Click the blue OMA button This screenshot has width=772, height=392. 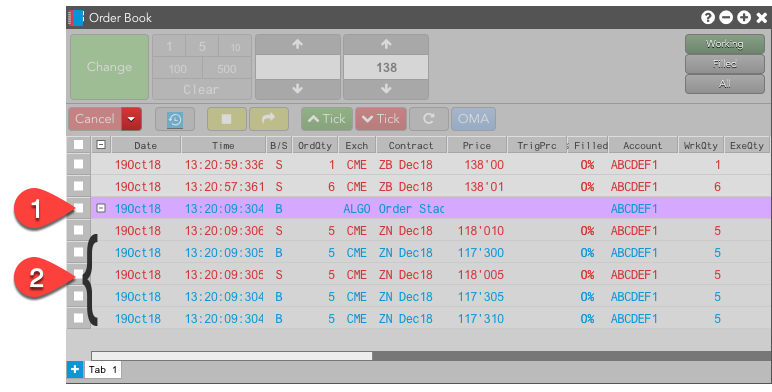[x=473, y=119]
